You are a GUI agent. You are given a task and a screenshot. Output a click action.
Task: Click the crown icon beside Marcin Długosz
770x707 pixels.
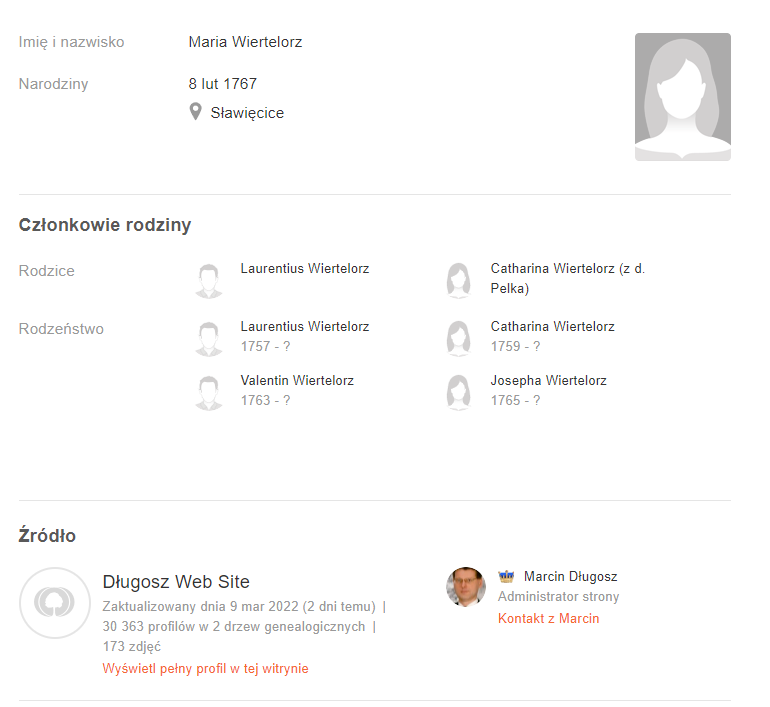coord(506,577)
